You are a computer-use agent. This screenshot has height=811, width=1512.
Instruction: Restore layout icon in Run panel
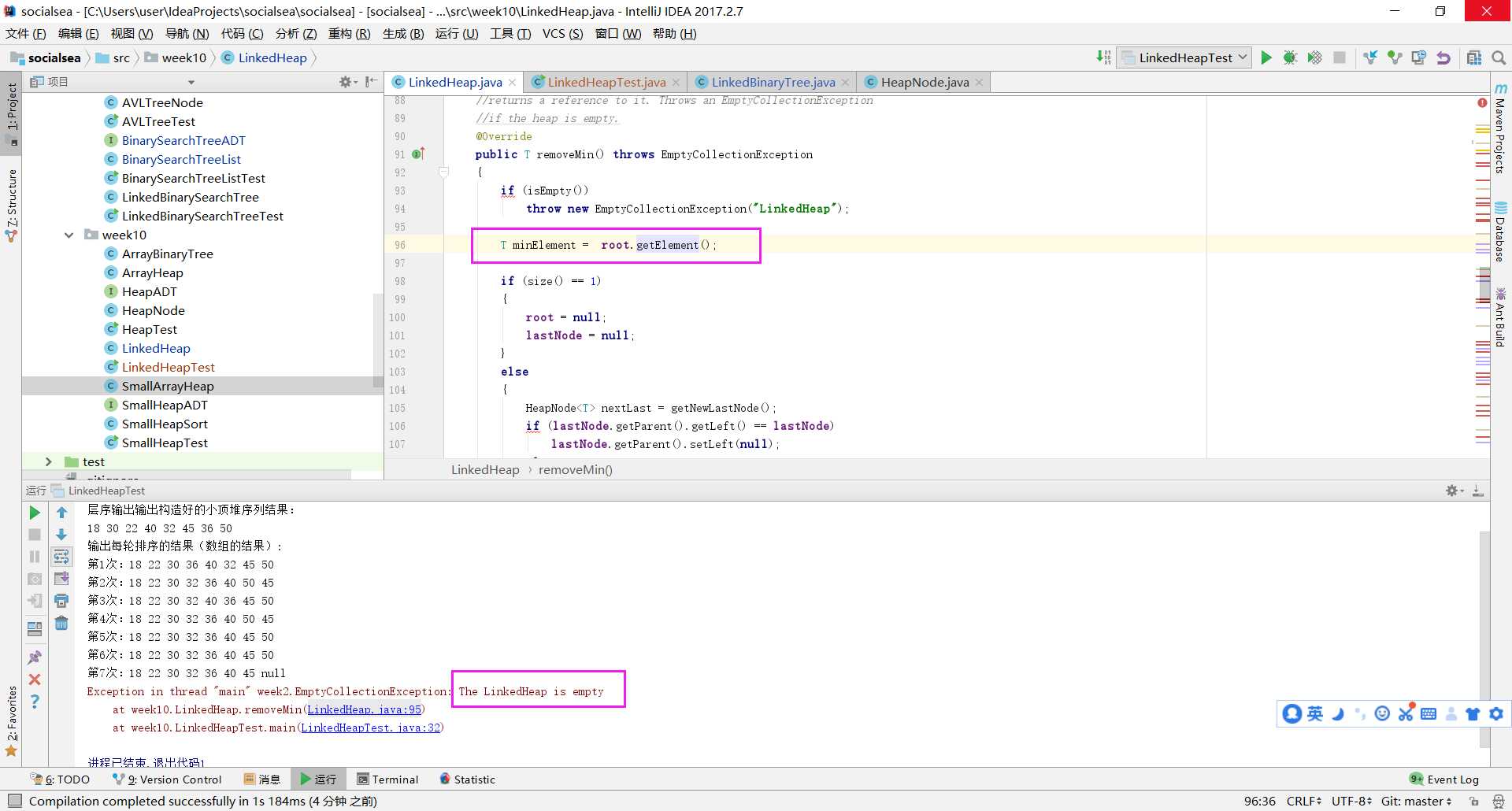tap(35, 629)
